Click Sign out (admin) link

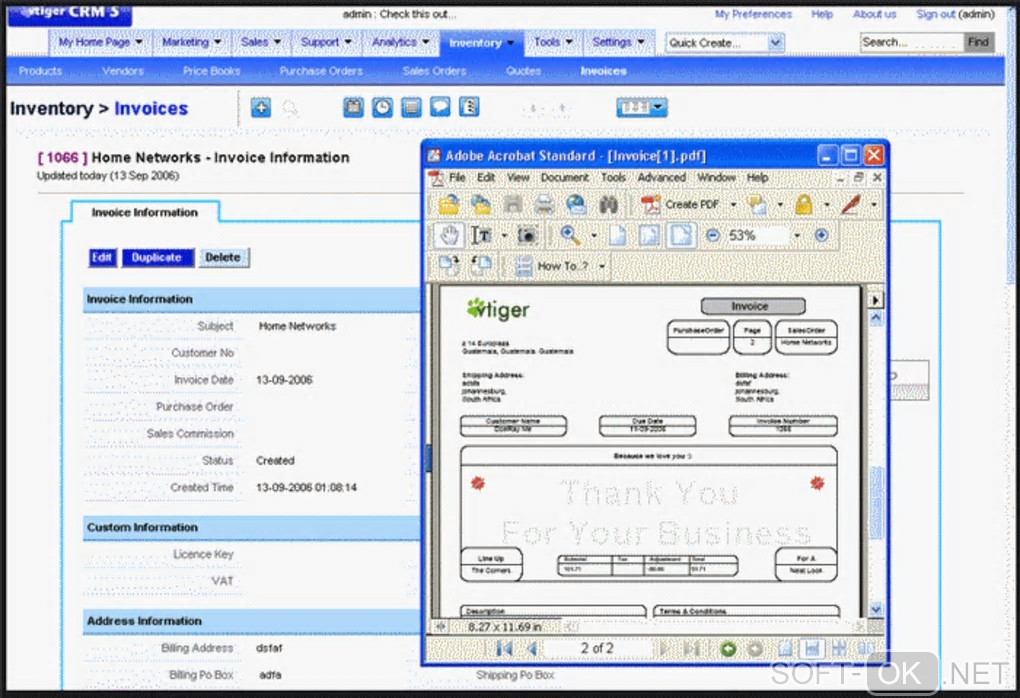coord(955,14)
